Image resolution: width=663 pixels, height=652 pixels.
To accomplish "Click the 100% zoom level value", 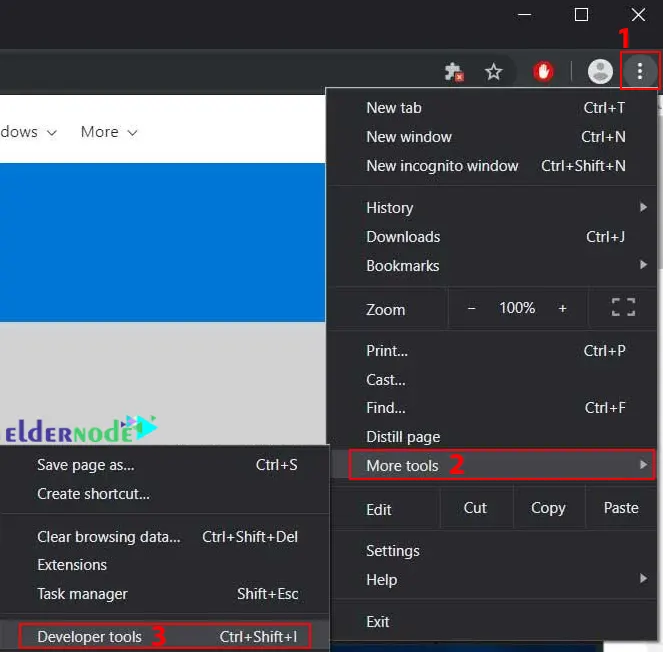I will click(517, 308).
